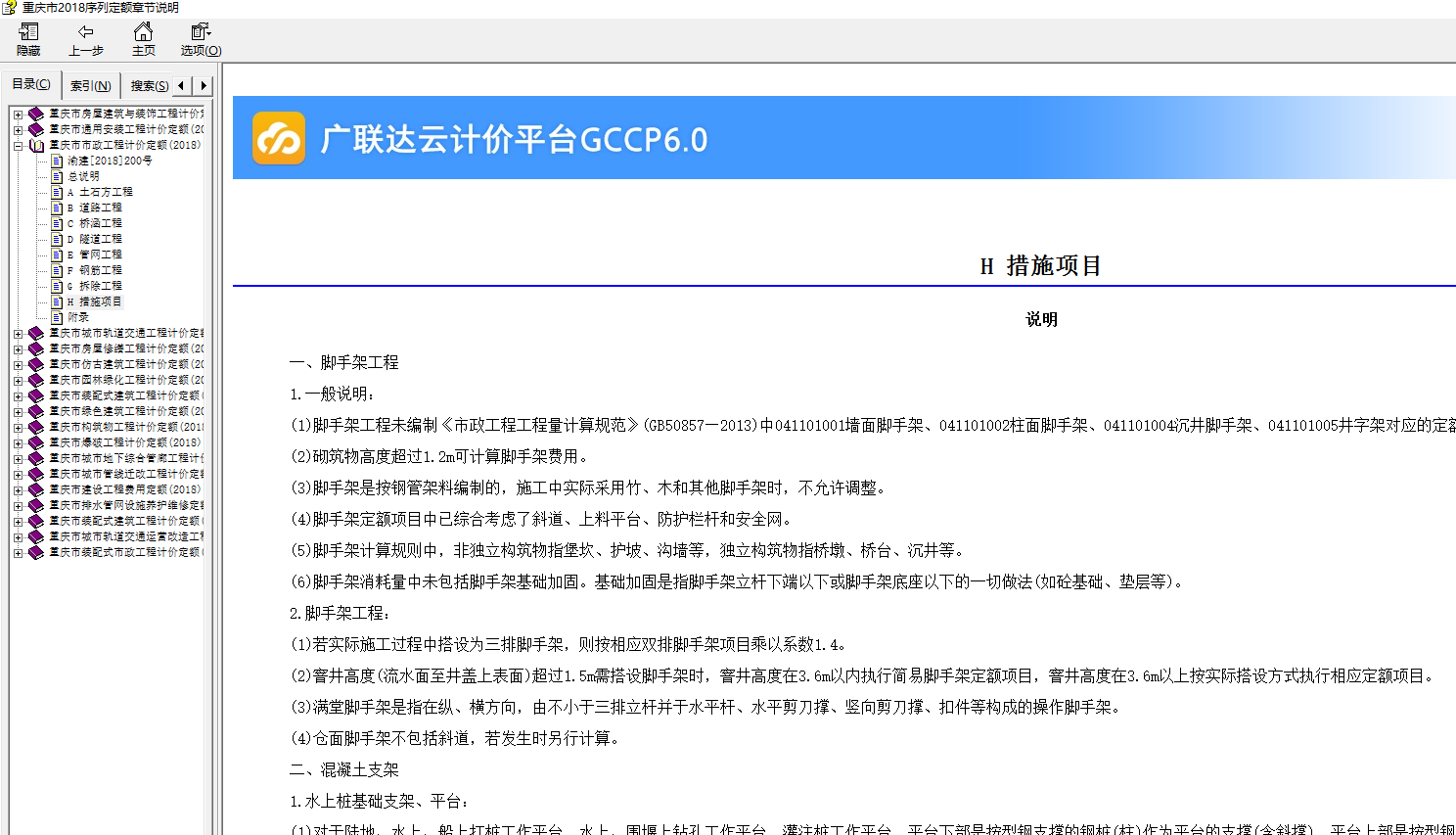Open the 总说明 topic
Viewport: 1456px width, 835px height.
pyautogui.click(x=83, y=176)
